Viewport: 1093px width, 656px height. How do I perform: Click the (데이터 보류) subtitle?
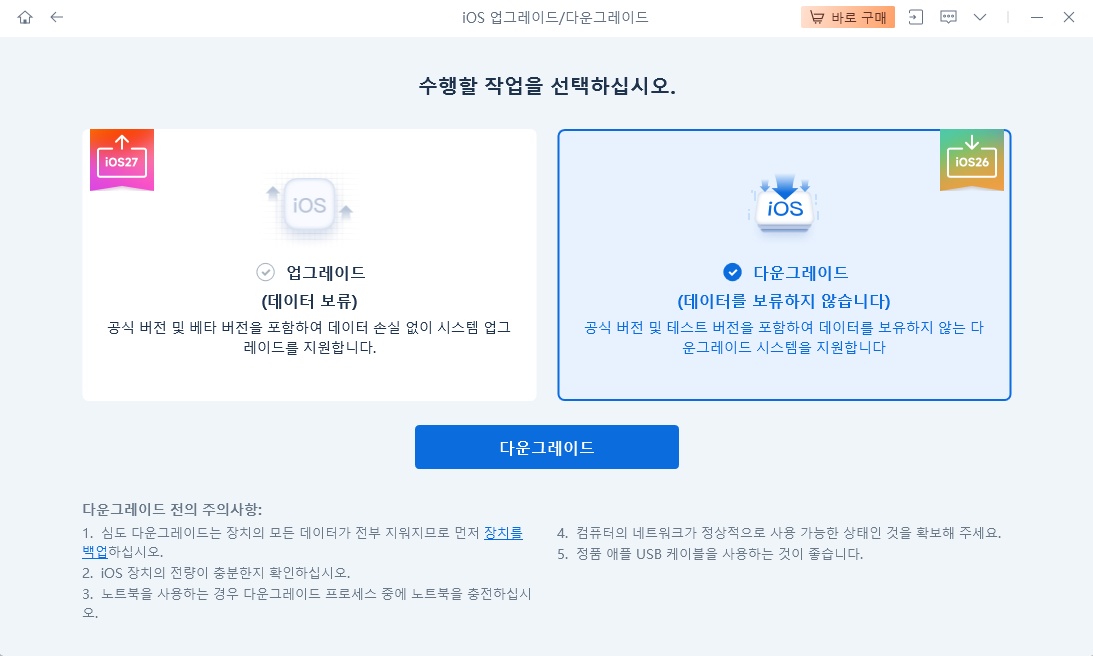[309, 301]
